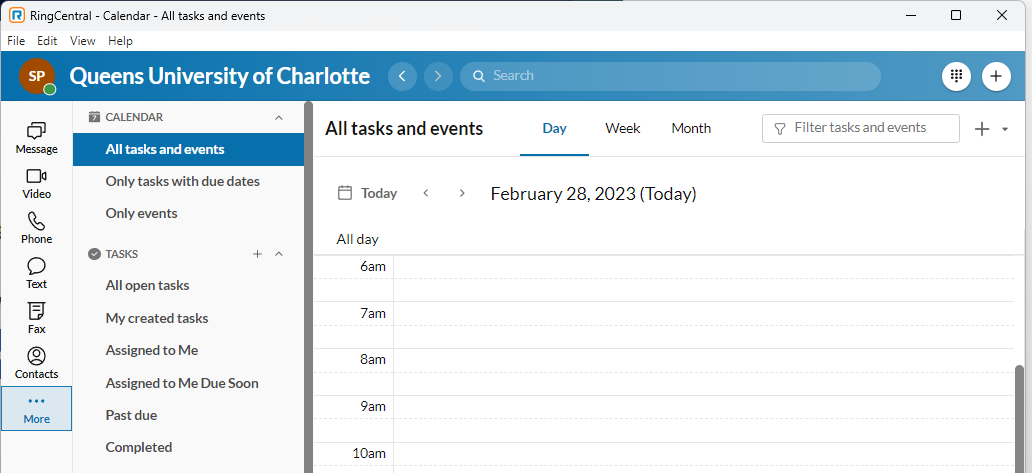Click the 7am time slot

pyautogui.click(x=704, y=325)
